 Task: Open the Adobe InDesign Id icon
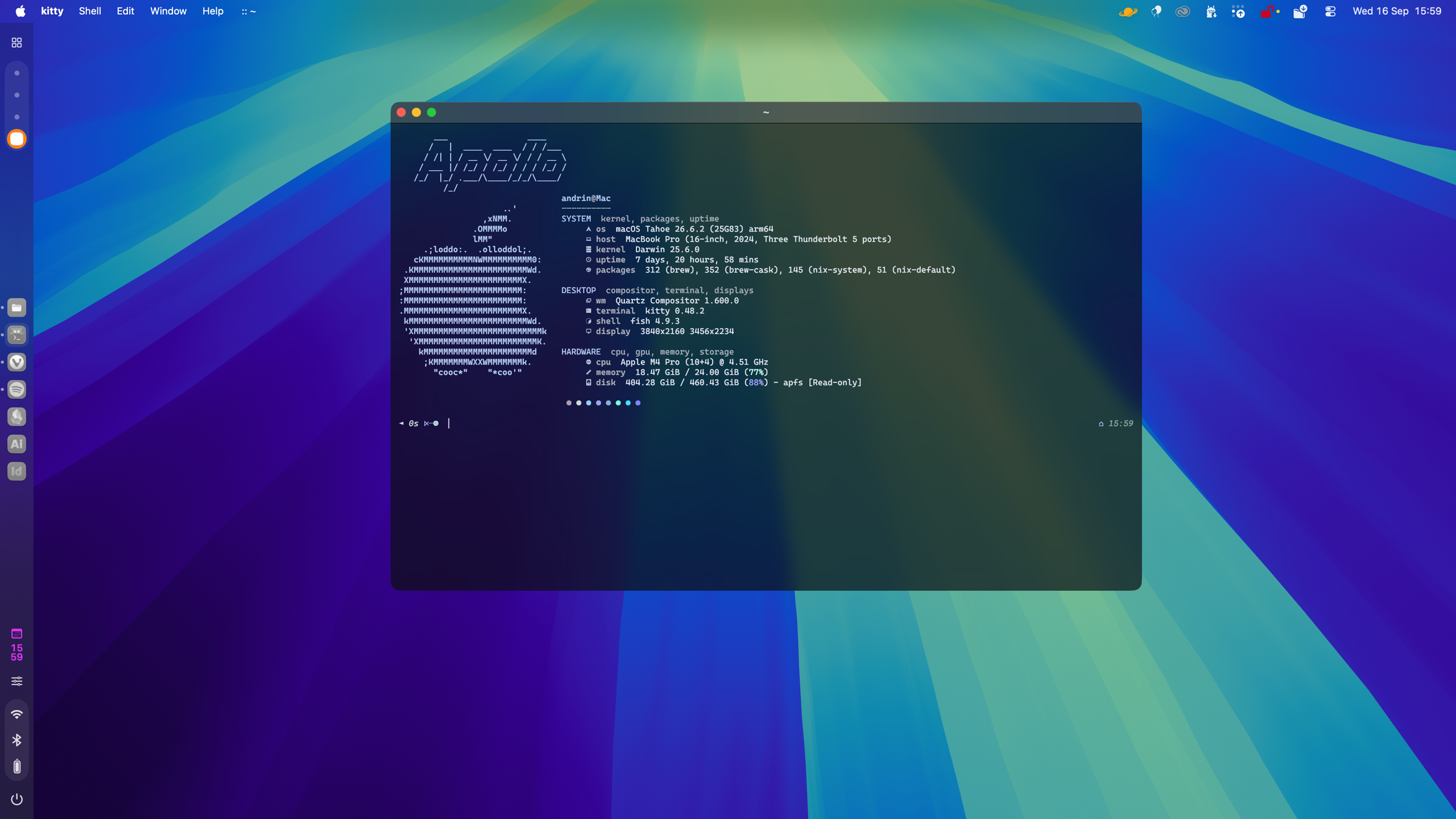click(x=17, y=471)
